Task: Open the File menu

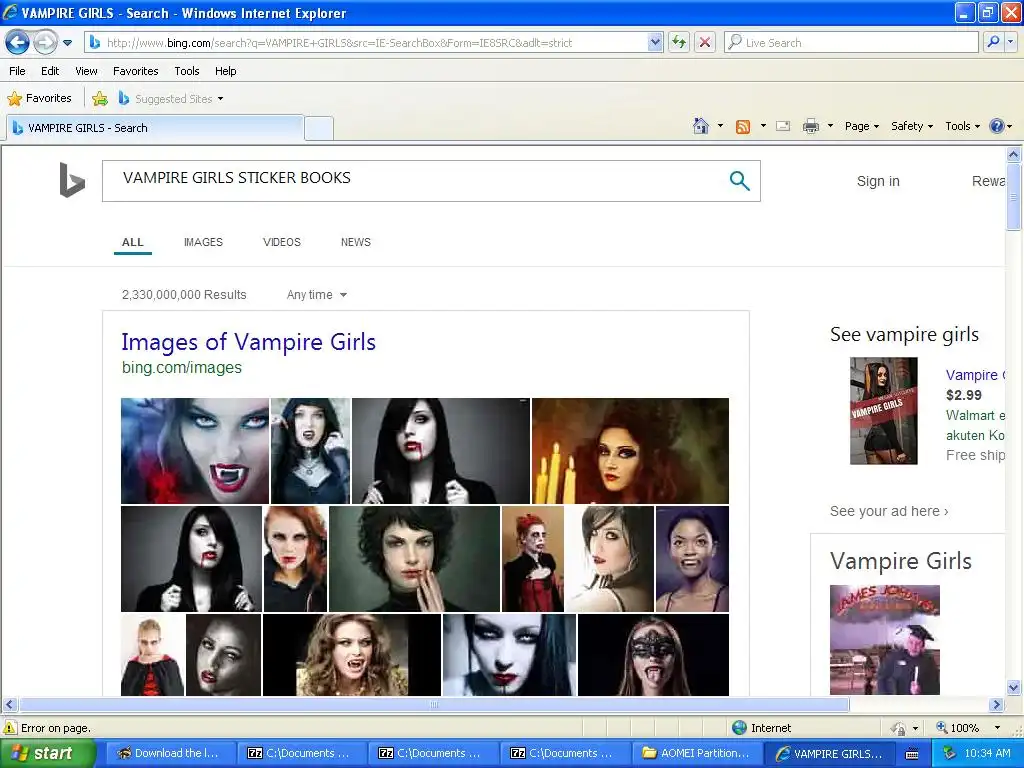Action: point(18,71)
